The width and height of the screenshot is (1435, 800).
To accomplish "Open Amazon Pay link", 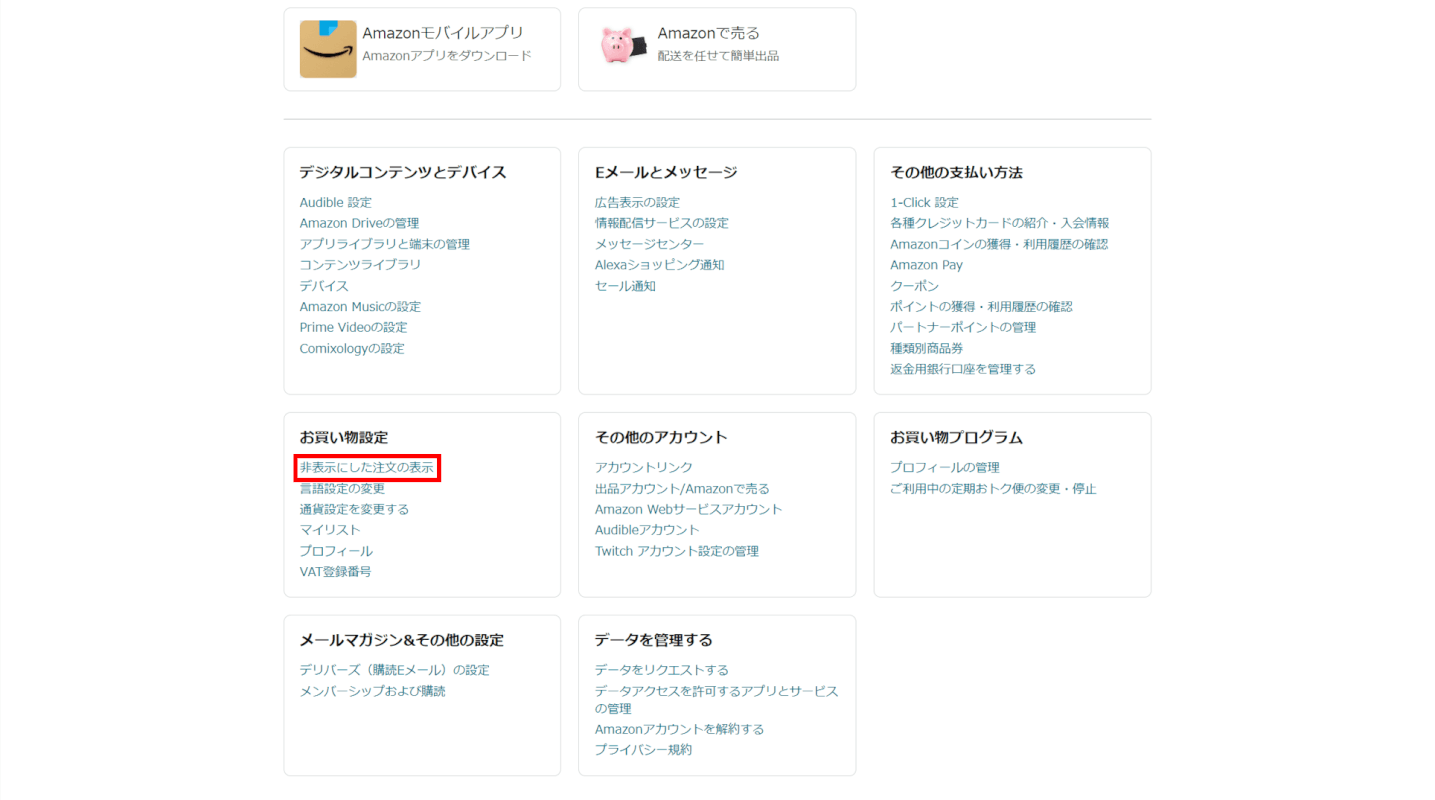I will [927, 265].
